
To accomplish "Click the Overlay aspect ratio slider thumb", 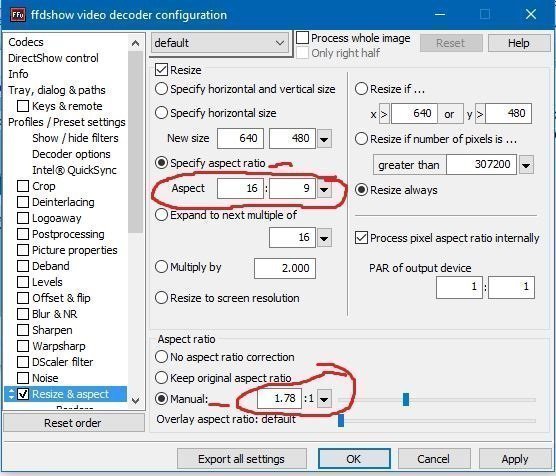I will 341,420.
